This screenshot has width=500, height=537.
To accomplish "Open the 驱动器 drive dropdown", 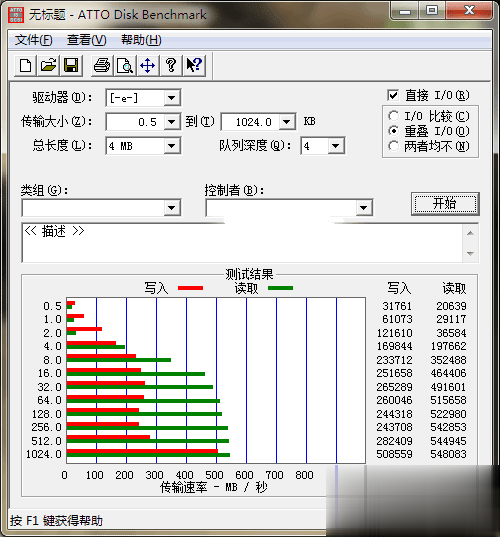I will pos(171,98).
